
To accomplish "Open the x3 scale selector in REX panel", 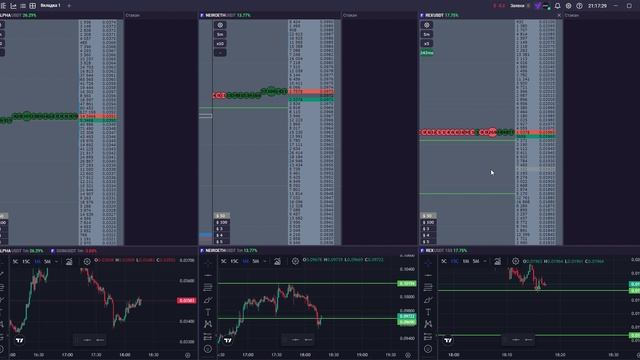I will 427,44.
